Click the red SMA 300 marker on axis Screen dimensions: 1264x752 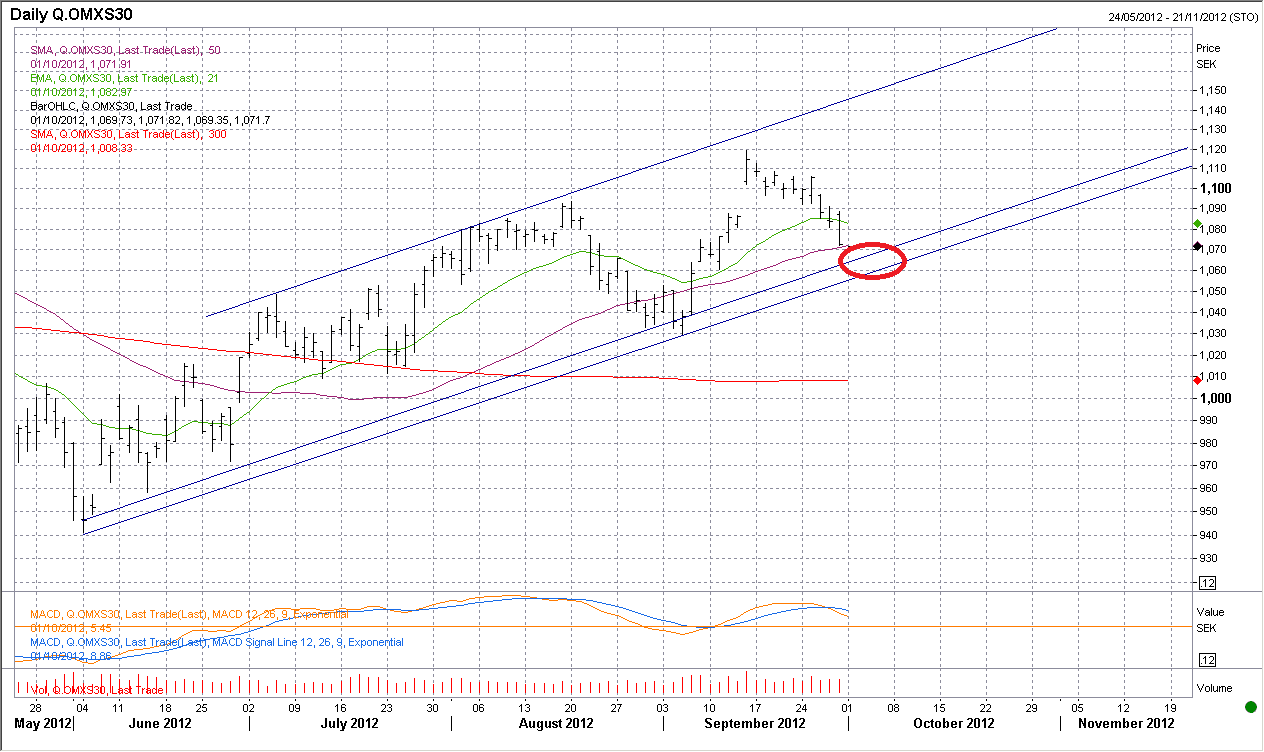point(1198,380)
